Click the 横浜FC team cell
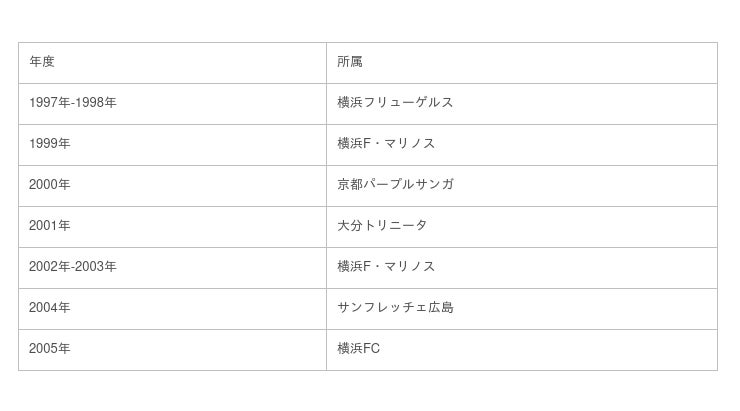 pos(359,349)
